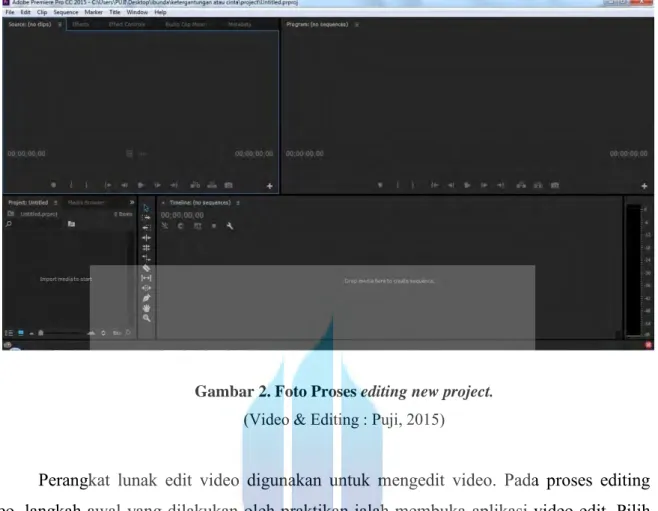Add marker in Program monitor
658x511 pixels.
tap(380, 185)
